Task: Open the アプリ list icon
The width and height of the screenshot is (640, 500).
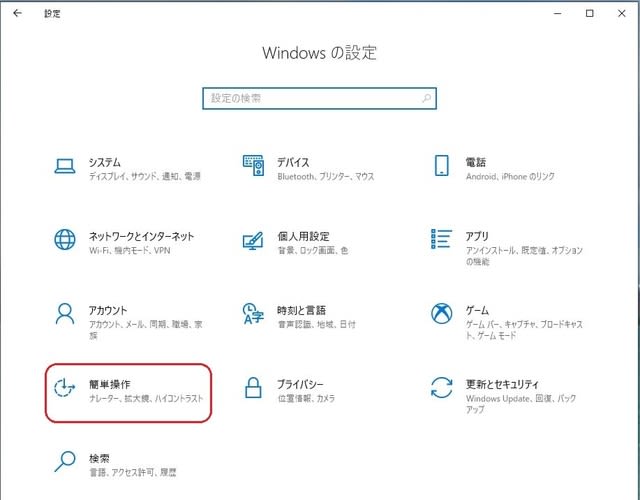Action: (442, 239)
